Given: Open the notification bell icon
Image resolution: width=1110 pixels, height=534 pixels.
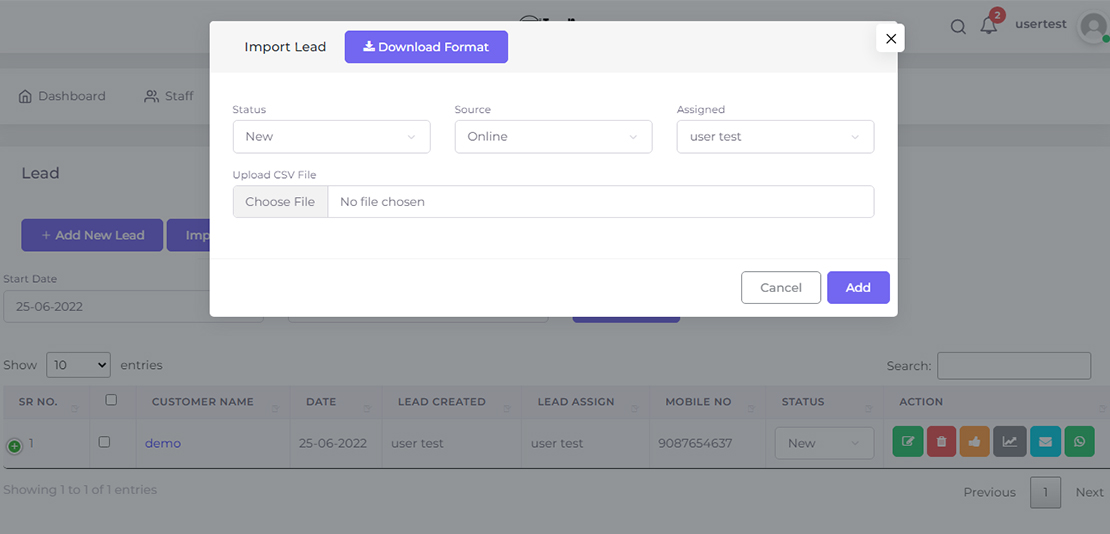Looking at the screenshot, I should point(988,27).
